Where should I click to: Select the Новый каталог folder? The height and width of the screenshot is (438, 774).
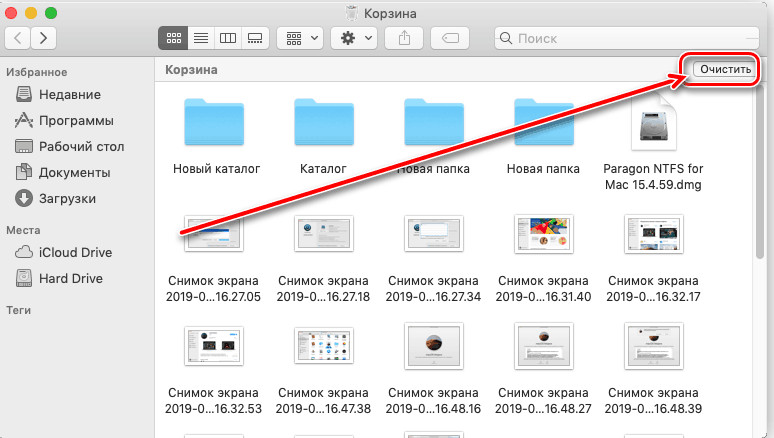tap(214, 122)
